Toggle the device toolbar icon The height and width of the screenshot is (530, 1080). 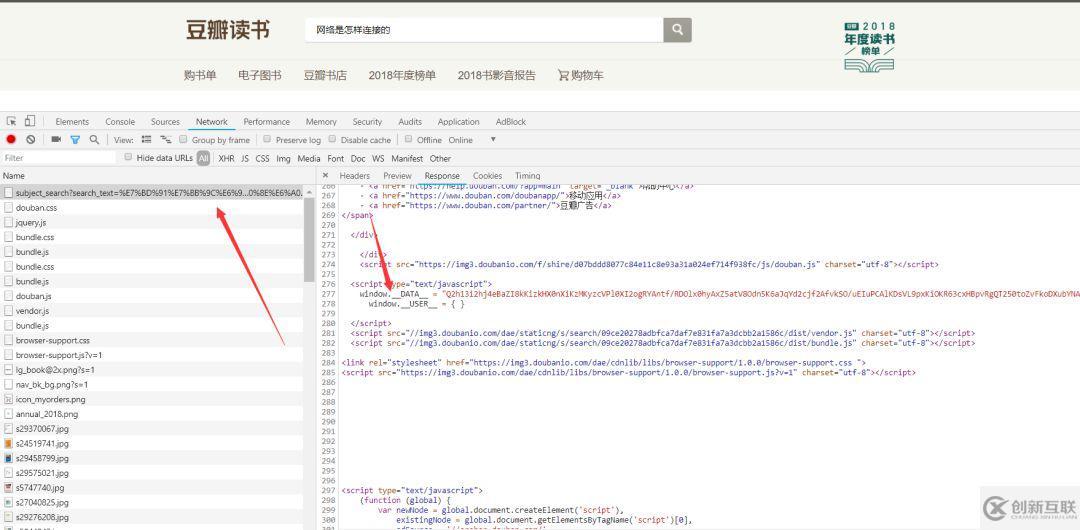pyautogui.click(x=30, y=121)
